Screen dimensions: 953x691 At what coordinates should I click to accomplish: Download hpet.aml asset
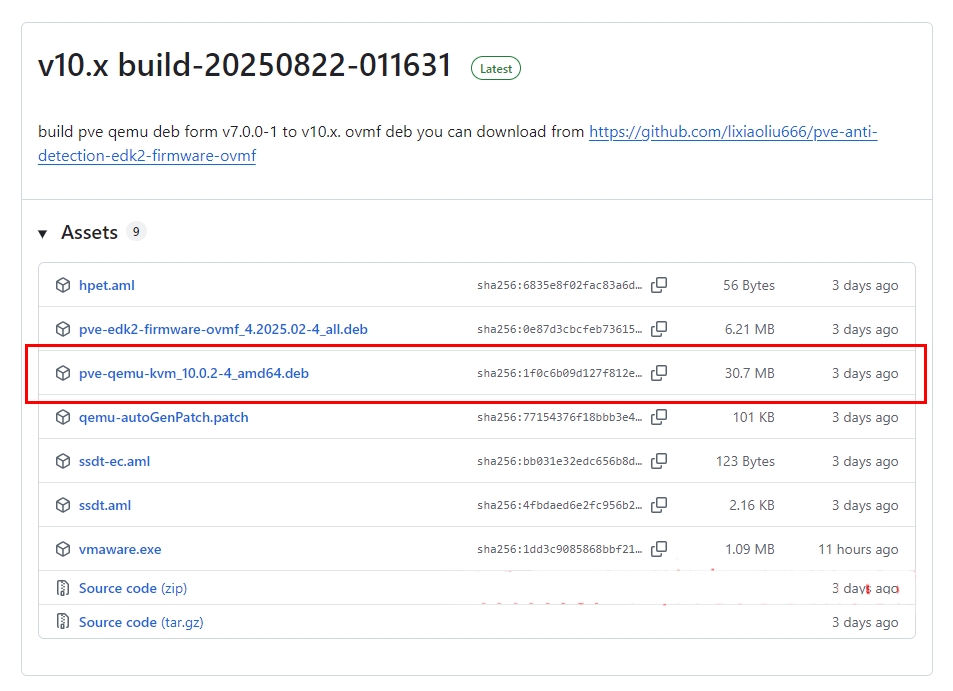pyautogui.click(x=106, y=285)
